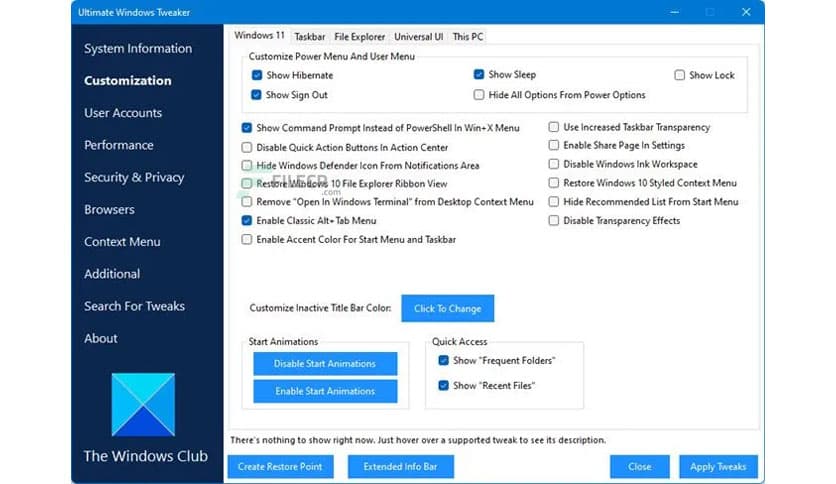Open the File Explorer tab
836x484 pixels.
coord(360,37)
